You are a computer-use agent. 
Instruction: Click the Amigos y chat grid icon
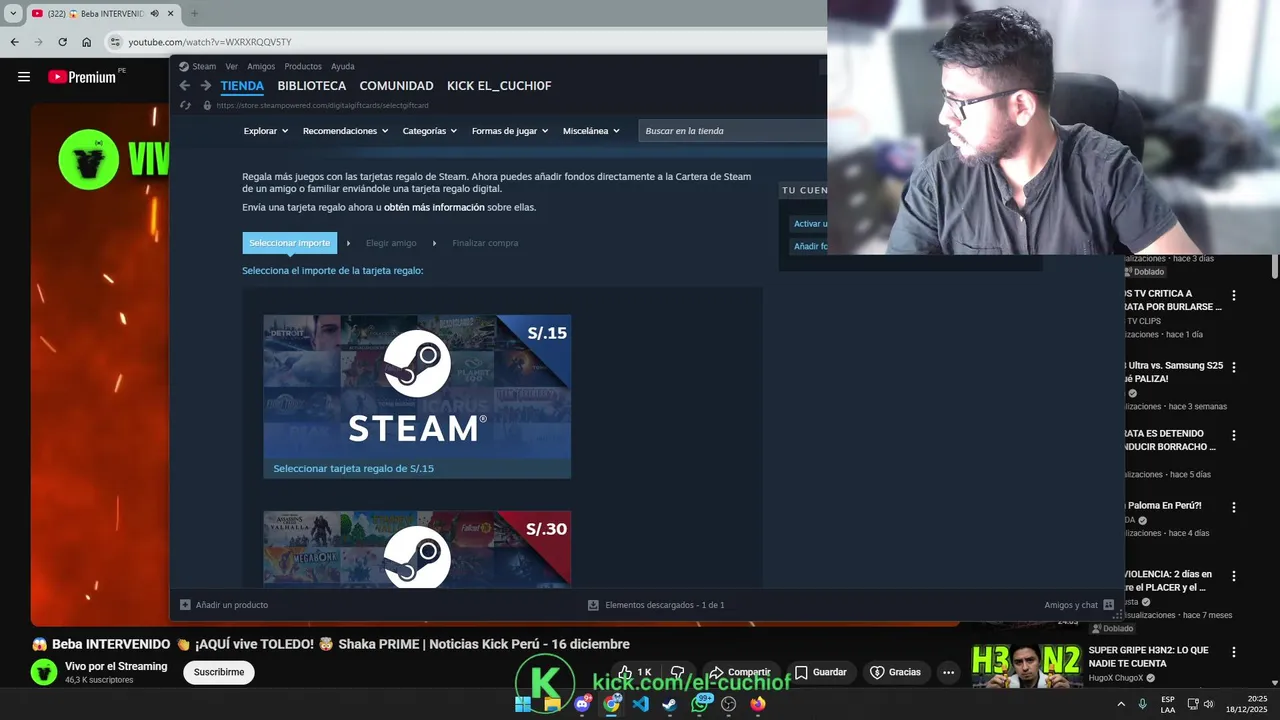pyautogui.click(x=1108, y=605)
